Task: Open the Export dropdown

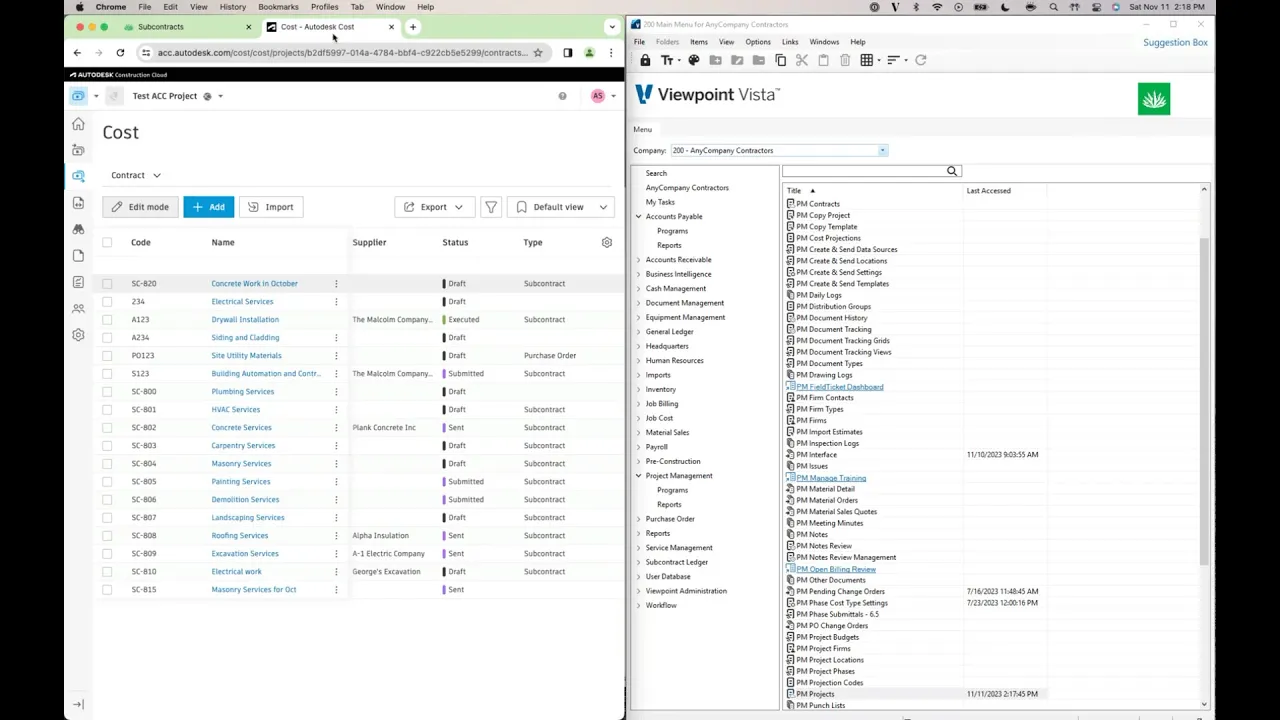Action: [x=434, y=207]
